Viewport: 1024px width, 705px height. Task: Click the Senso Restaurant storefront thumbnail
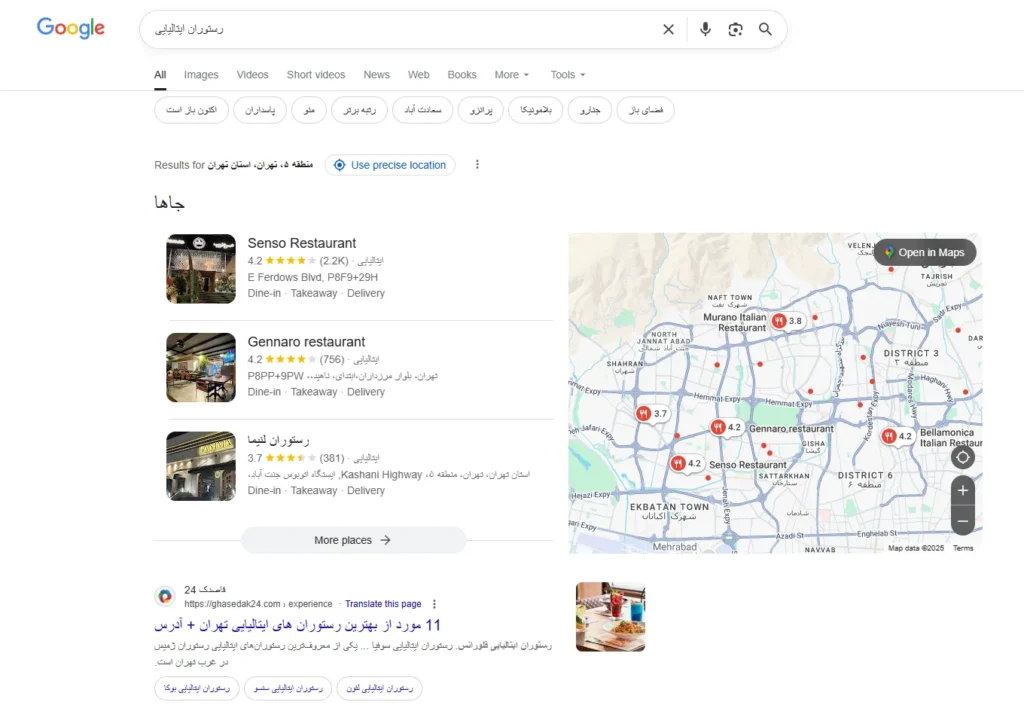200,268
